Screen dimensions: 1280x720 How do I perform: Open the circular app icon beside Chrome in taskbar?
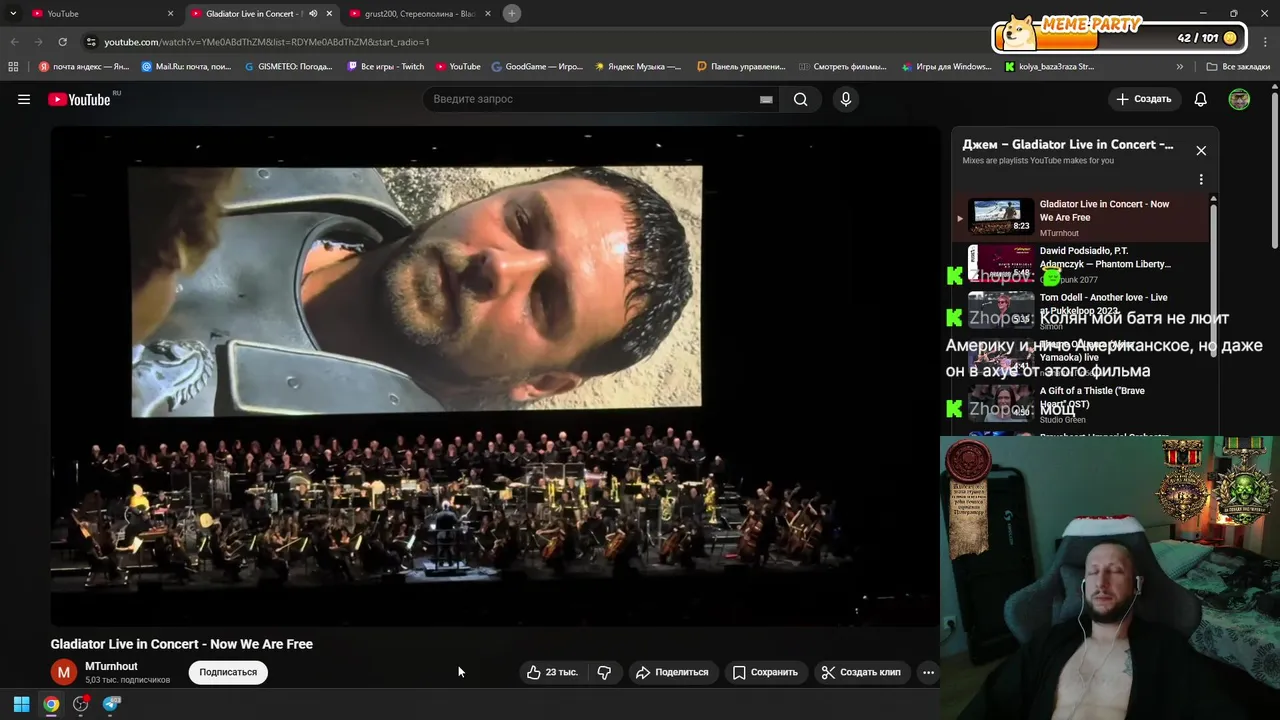tap(81, 704)
